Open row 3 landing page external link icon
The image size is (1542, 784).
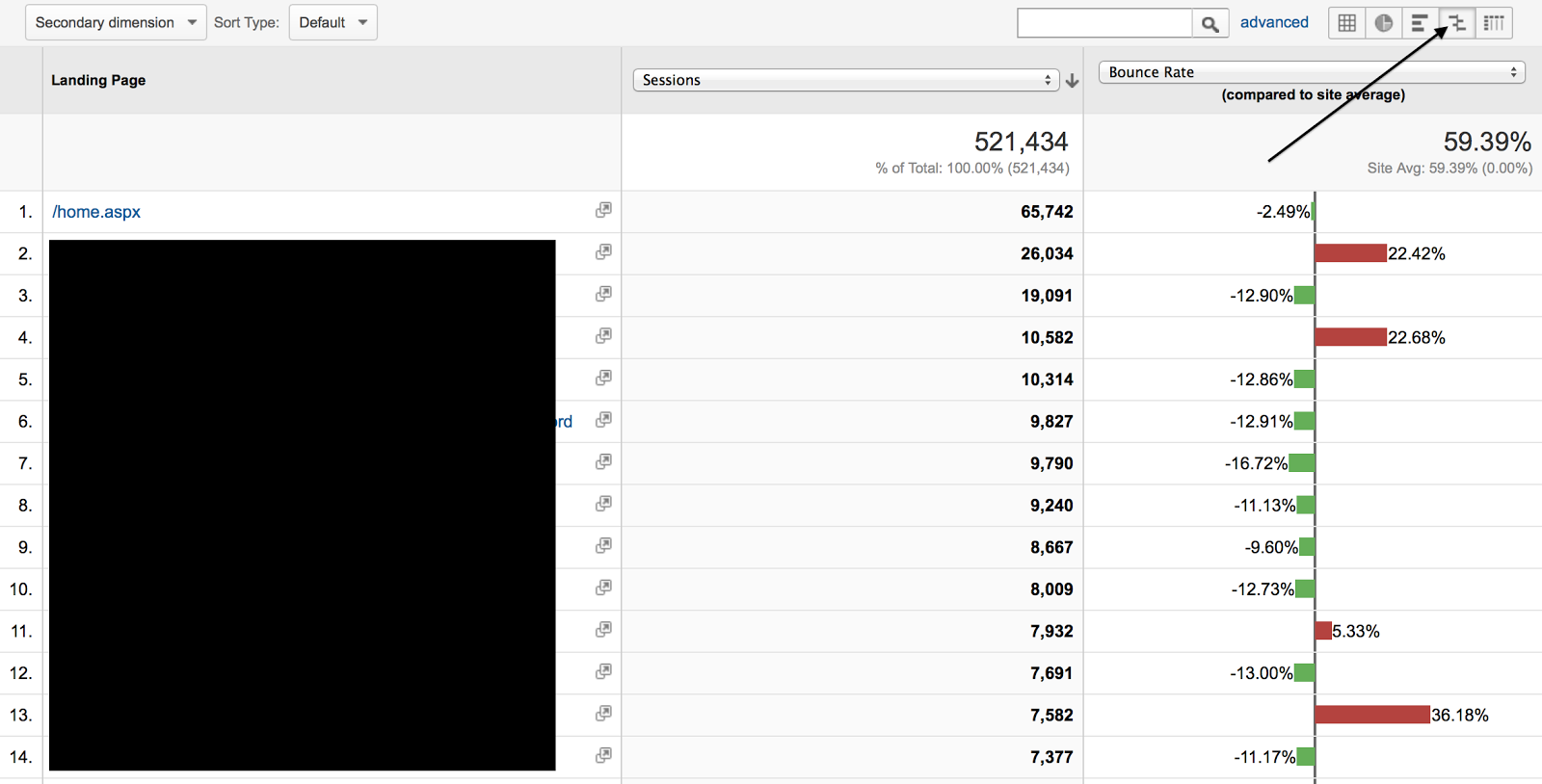(x=603, y=294)
